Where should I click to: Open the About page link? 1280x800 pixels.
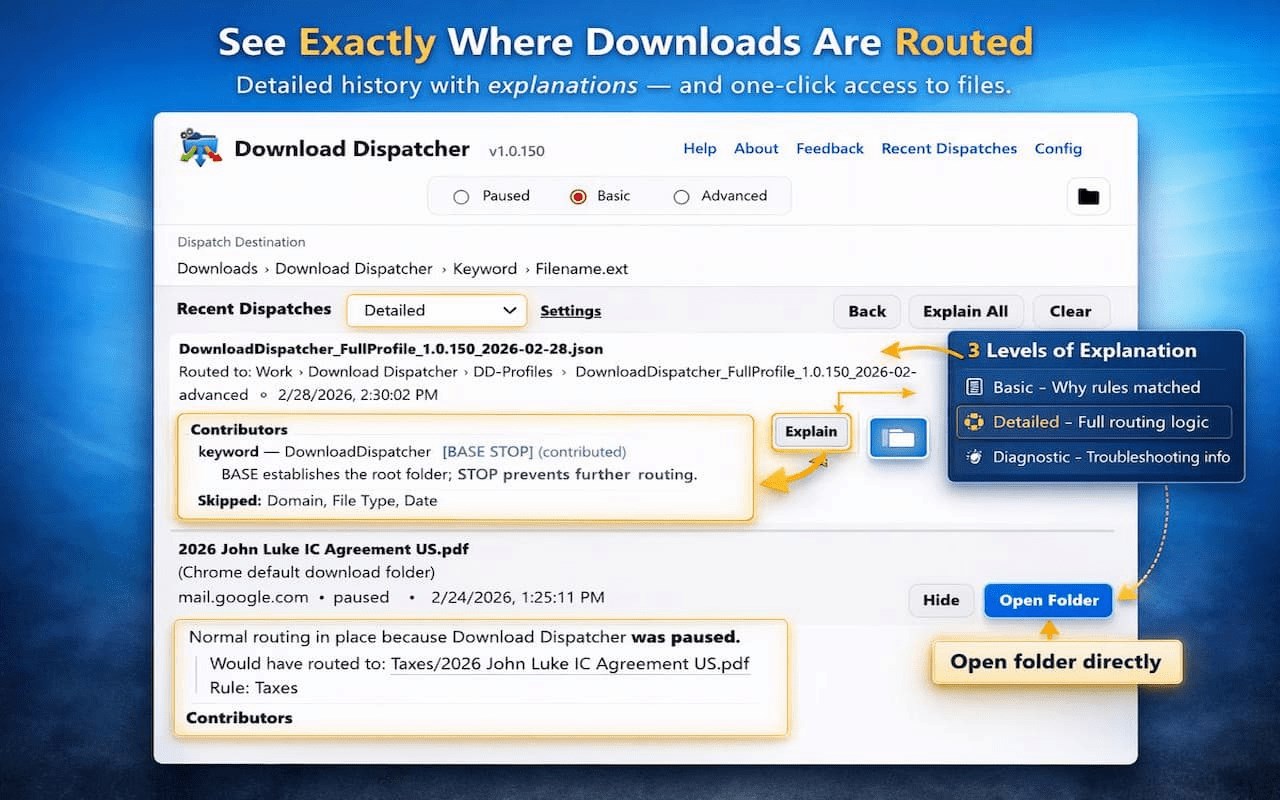pos(756,148)
